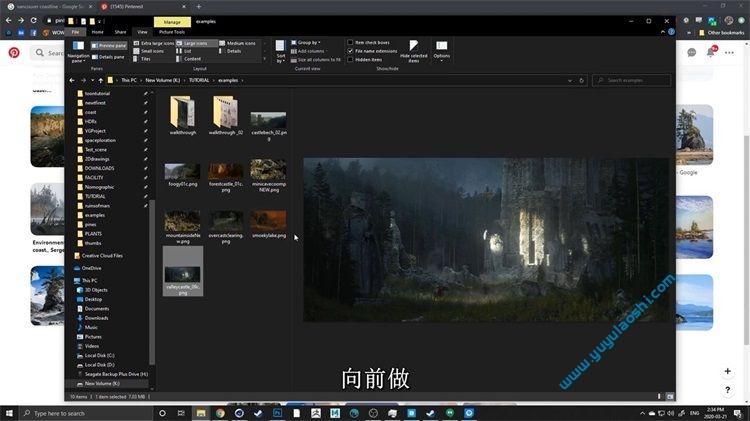
Task: Open Pinterest home logo in Chrome
Action: 14,53
